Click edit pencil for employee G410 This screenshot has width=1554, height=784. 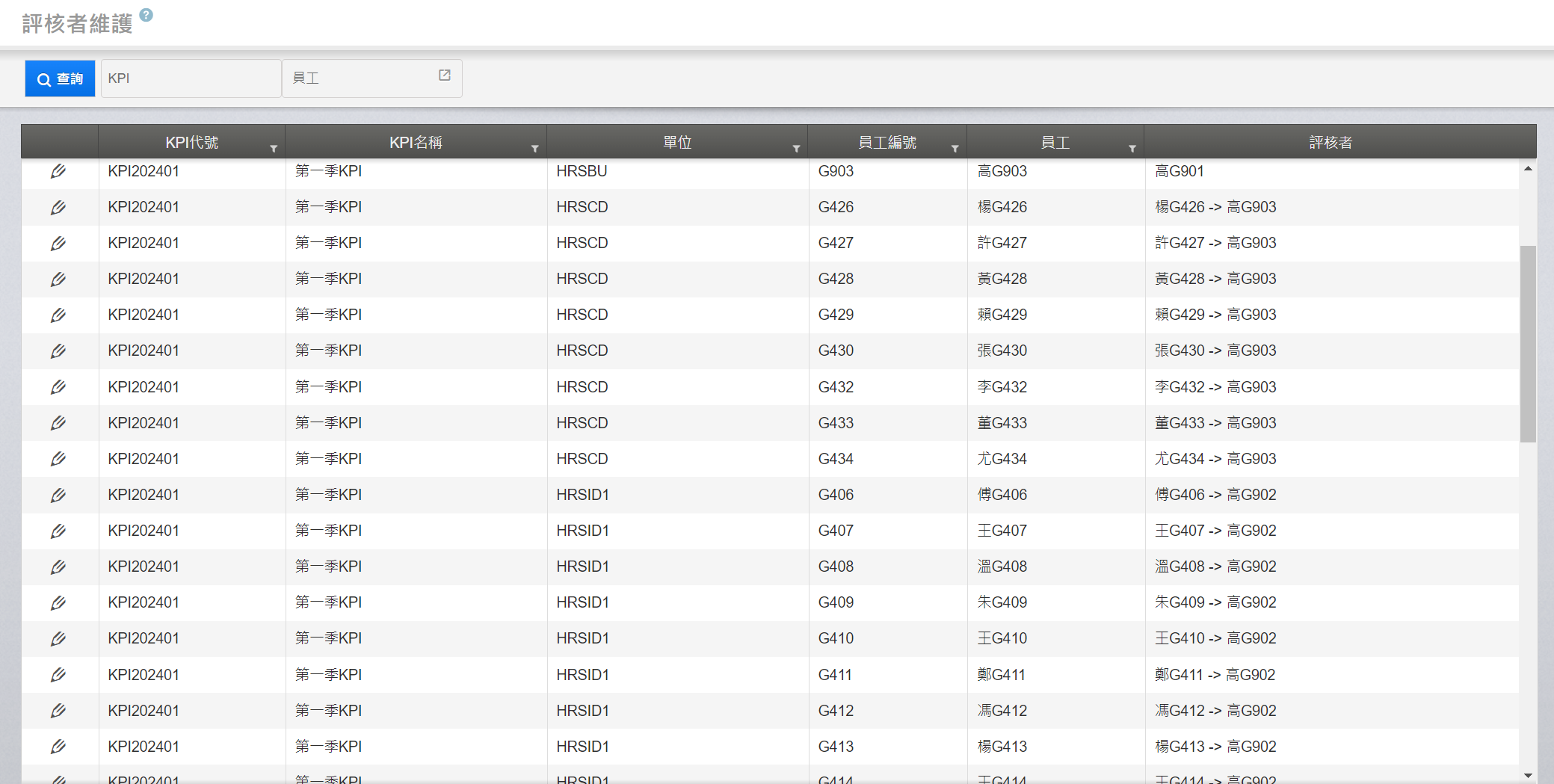click(x=58, y=638)
